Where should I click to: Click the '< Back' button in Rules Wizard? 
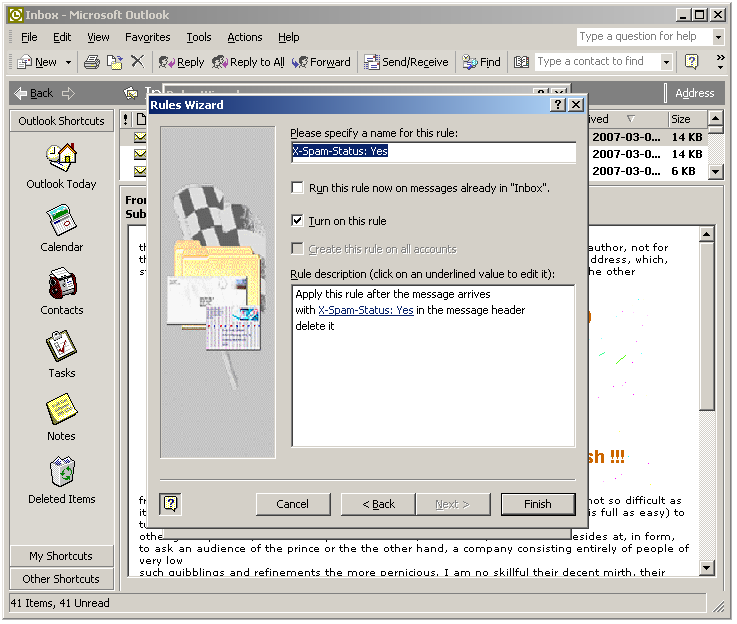(x=378, y=504)
